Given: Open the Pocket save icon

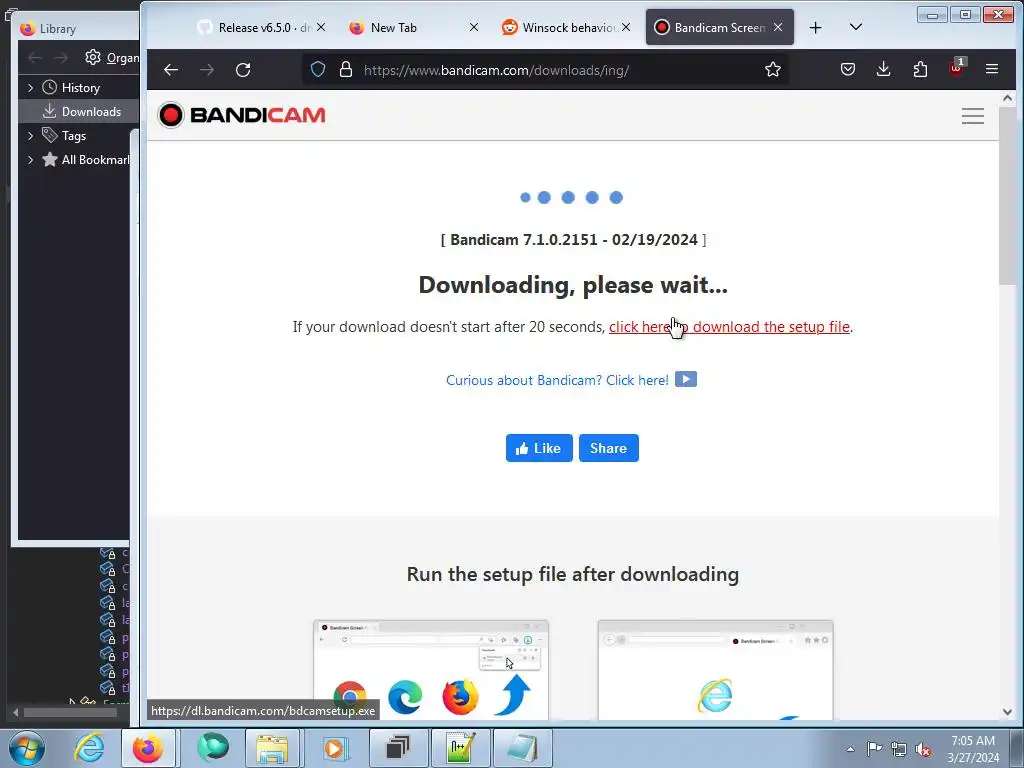Looking at the screenshot, I should pyautogui.click(x=848, y=69).
